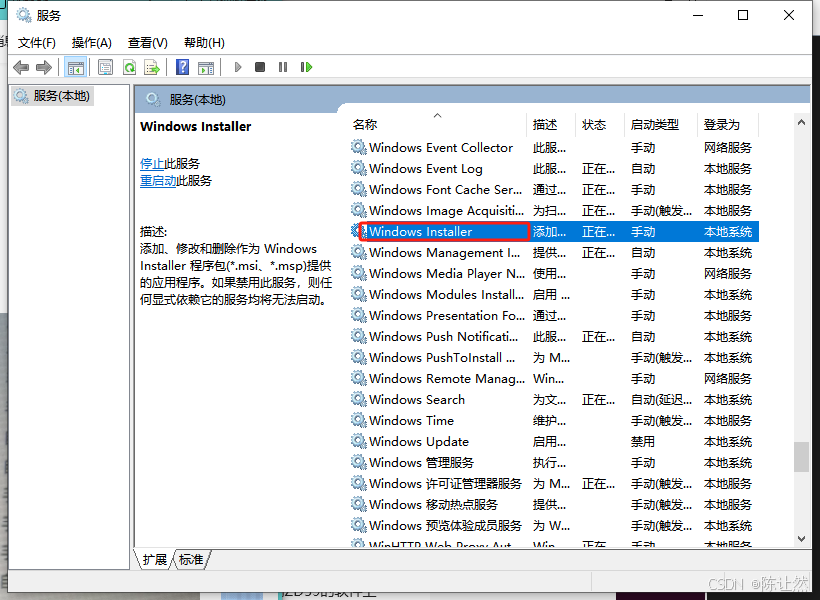Click gear icon of Windows Update
The image size is (820, 600).
[x=358, y=441]
